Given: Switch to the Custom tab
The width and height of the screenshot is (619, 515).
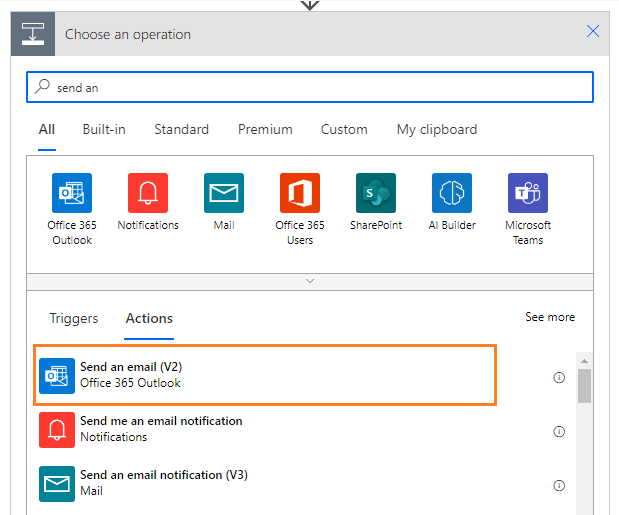Looking at the screenshot, I should pyautogui.click(x=344, y=129).
